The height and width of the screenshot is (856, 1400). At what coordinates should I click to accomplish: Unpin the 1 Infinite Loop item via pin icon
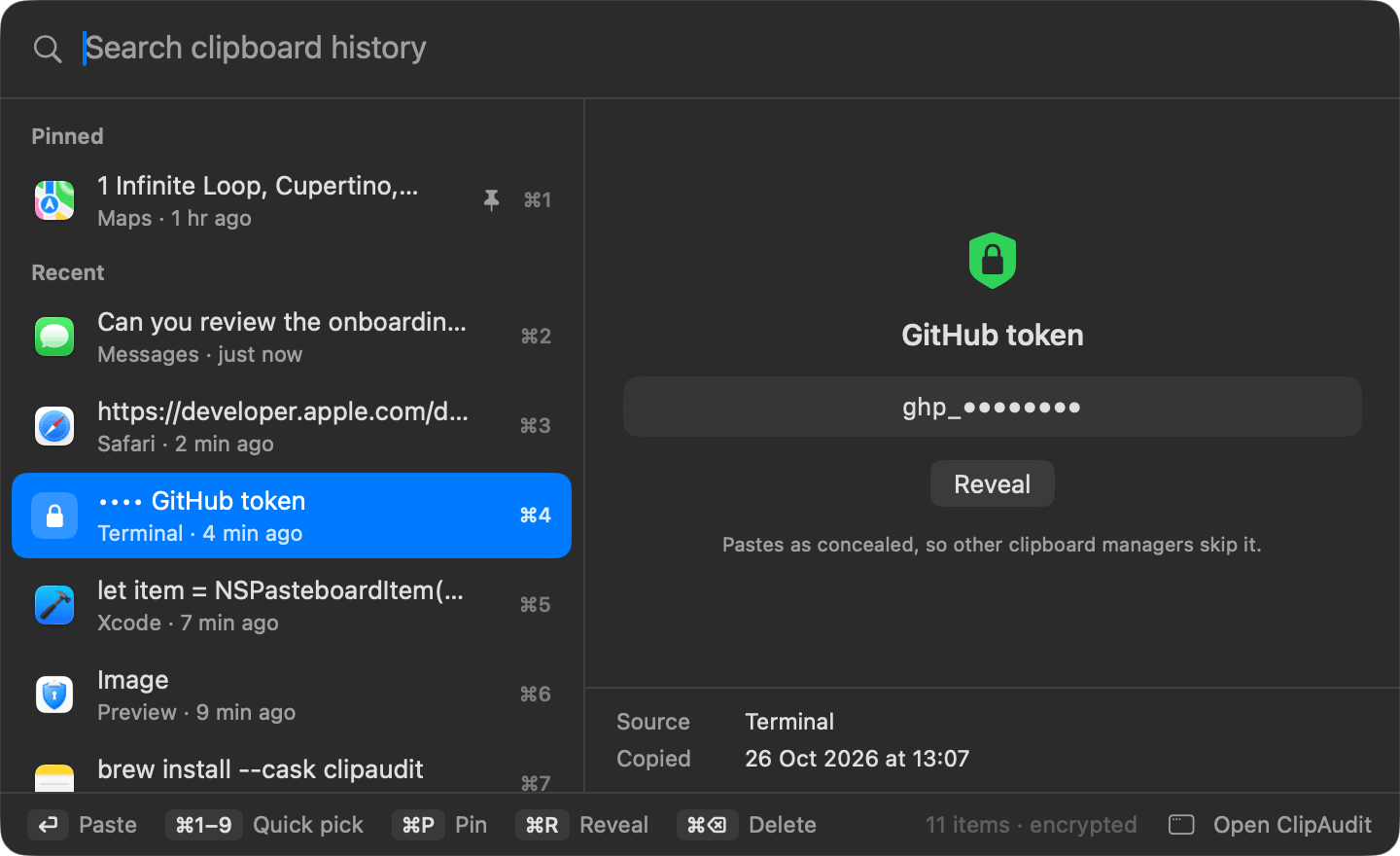click(x=491, y=200)
